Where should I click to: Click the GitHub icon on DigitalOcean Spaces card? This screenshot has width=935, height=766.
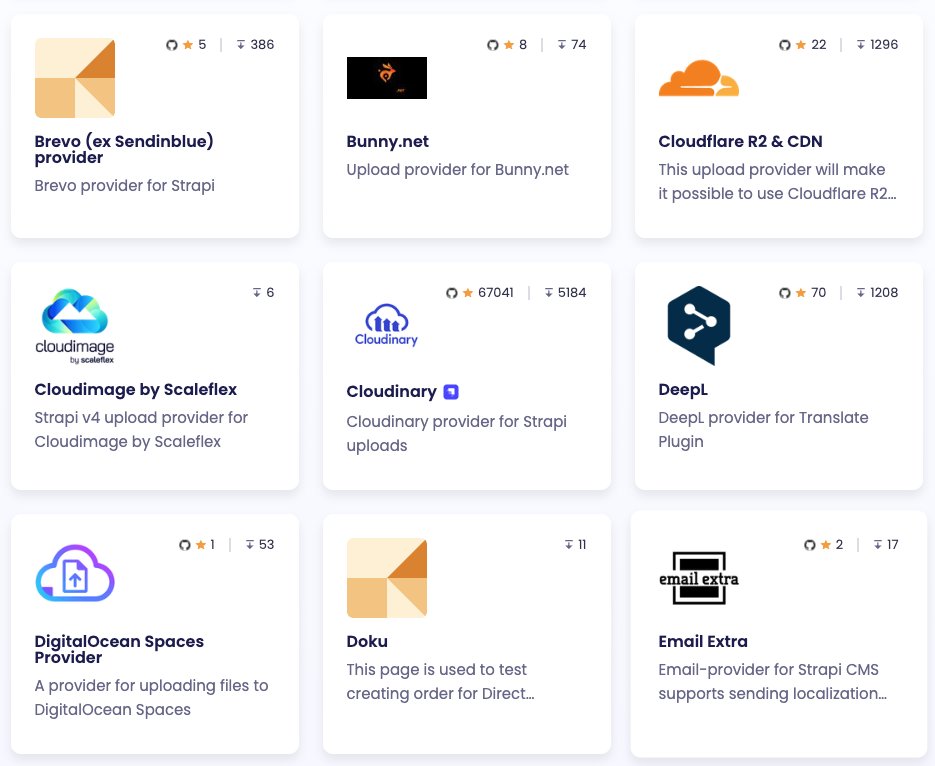(x=185, y=545)
